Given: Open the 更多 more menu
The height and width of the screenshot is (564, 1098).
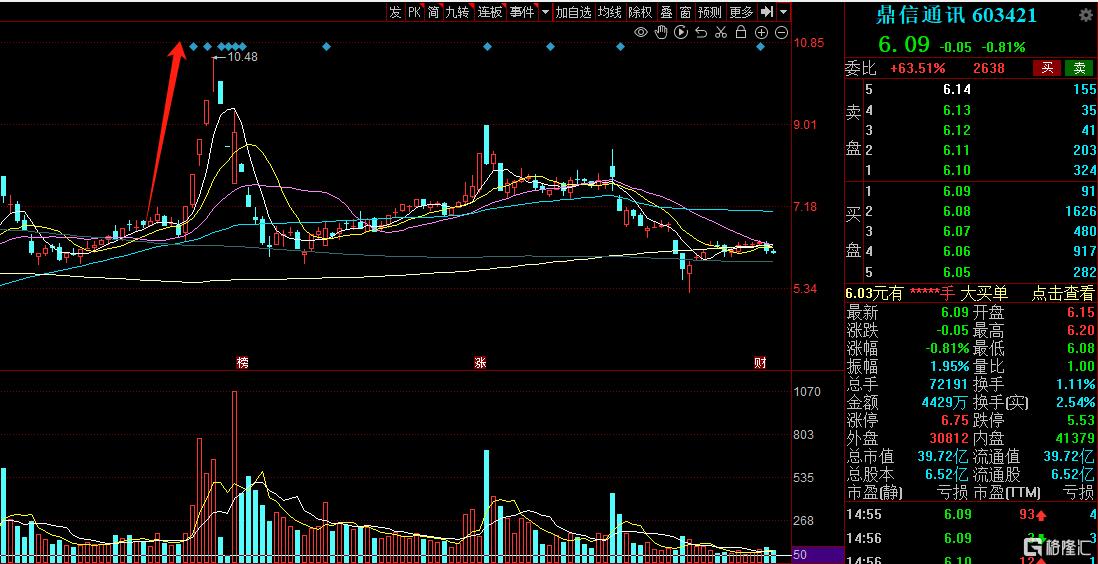Looking at the screenshot, I should [741, 12].
